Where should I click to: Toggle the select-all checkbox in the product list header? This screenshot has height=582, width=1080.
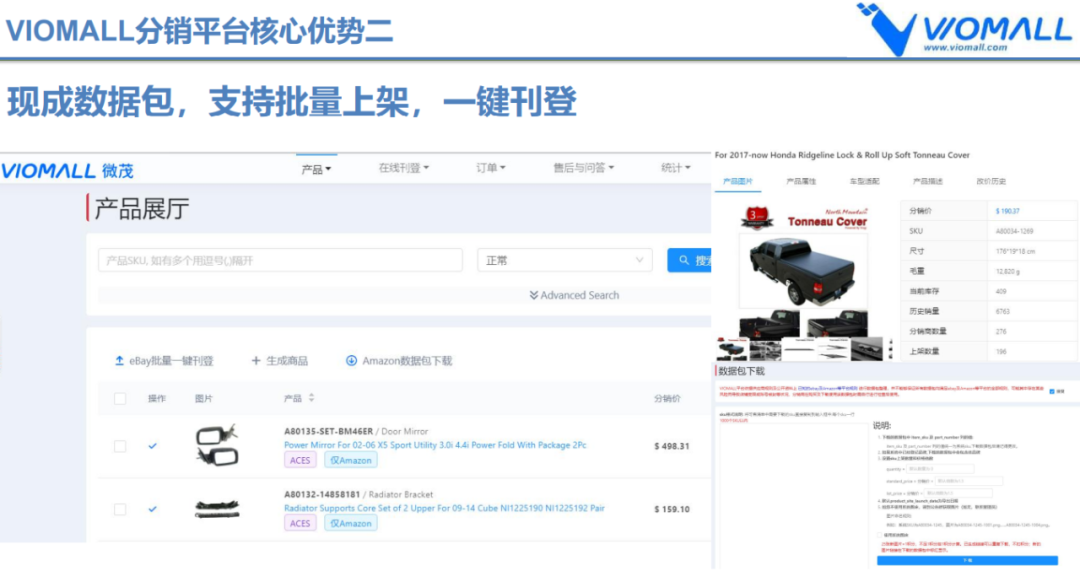tap(119, 397)
